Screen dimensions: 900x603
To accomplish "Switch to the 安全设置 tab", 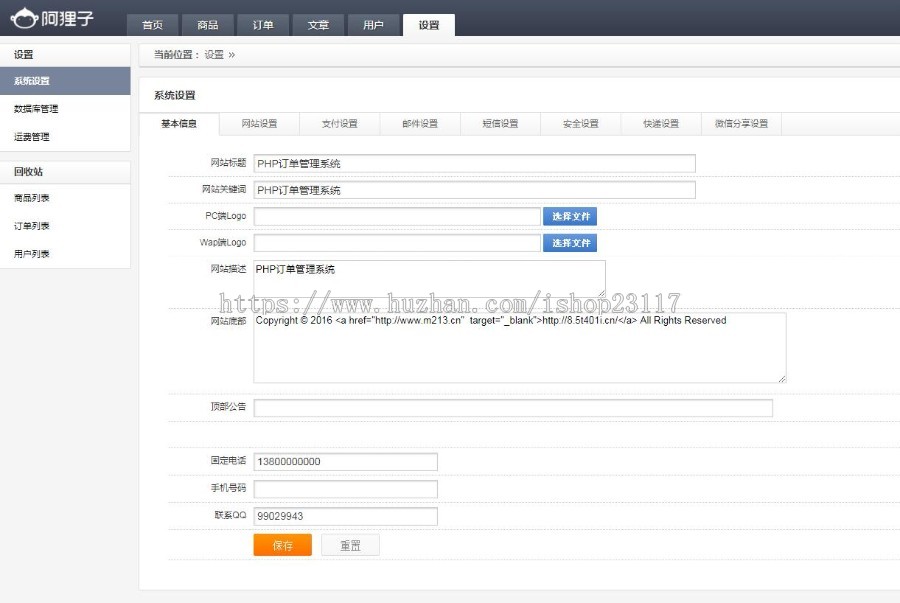I will pyautogui.click(x=581, y=124).
